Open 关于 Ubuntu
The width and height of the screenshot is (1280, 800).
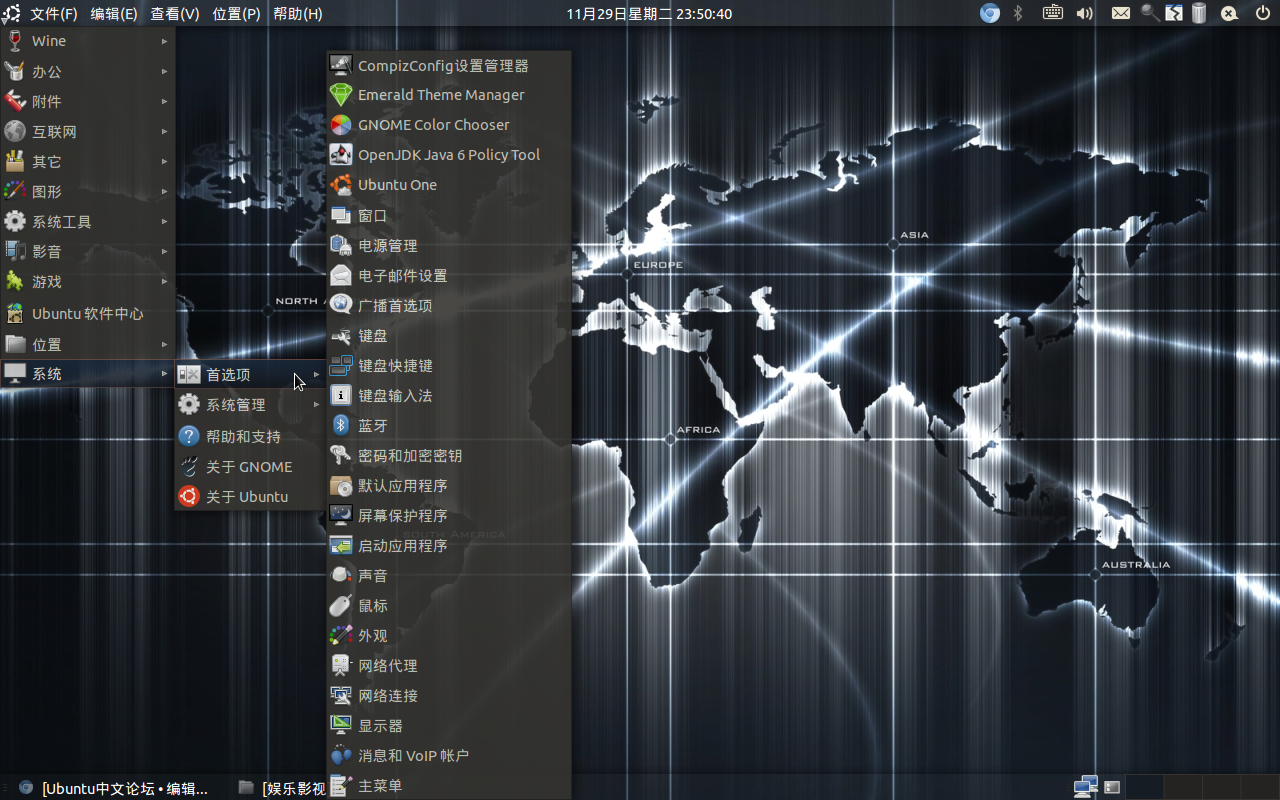coord(250,497)
